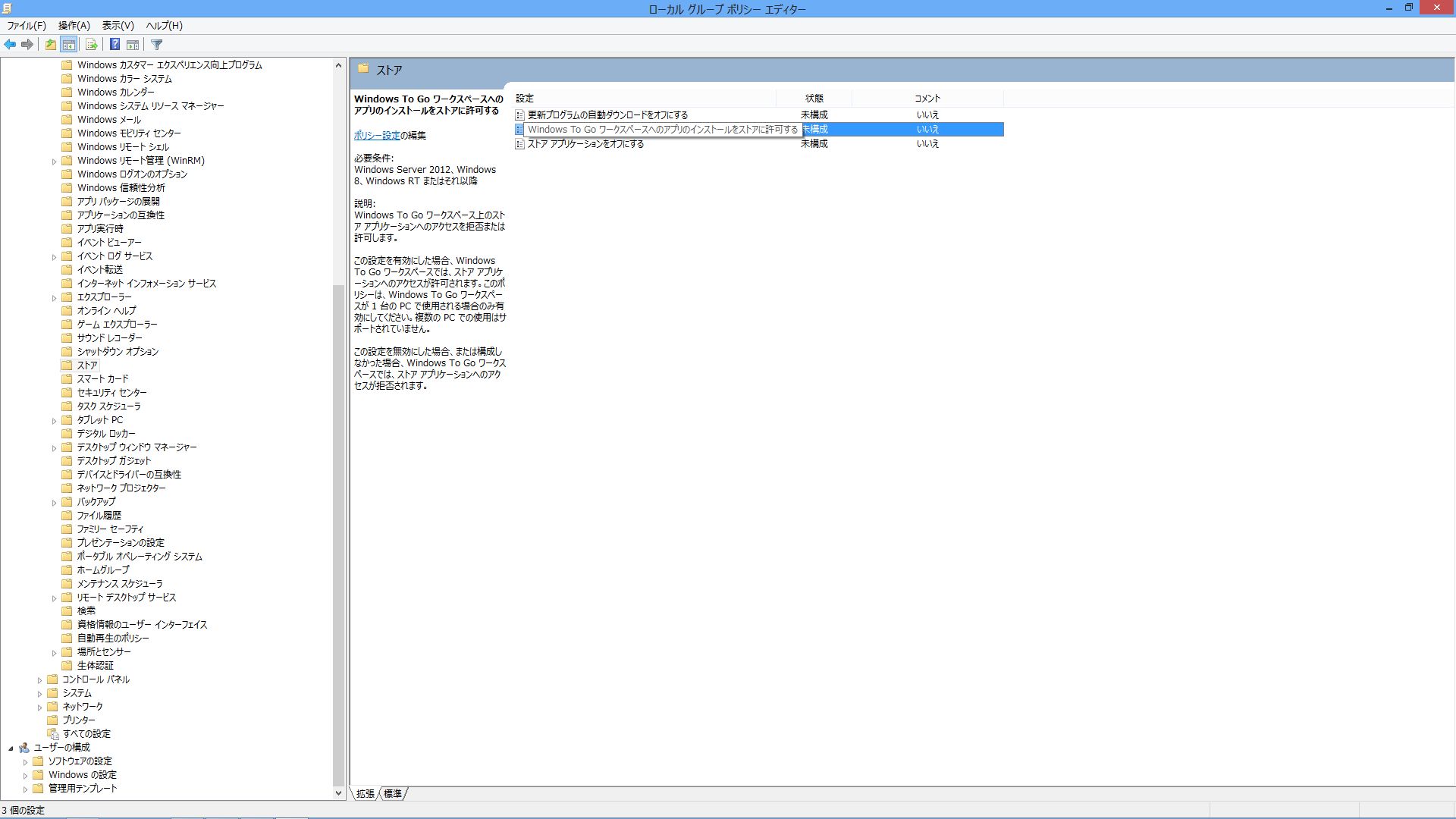Click the すべての設定 tree icon
This screenshot has height=819, width=1456.
(53, 734)
